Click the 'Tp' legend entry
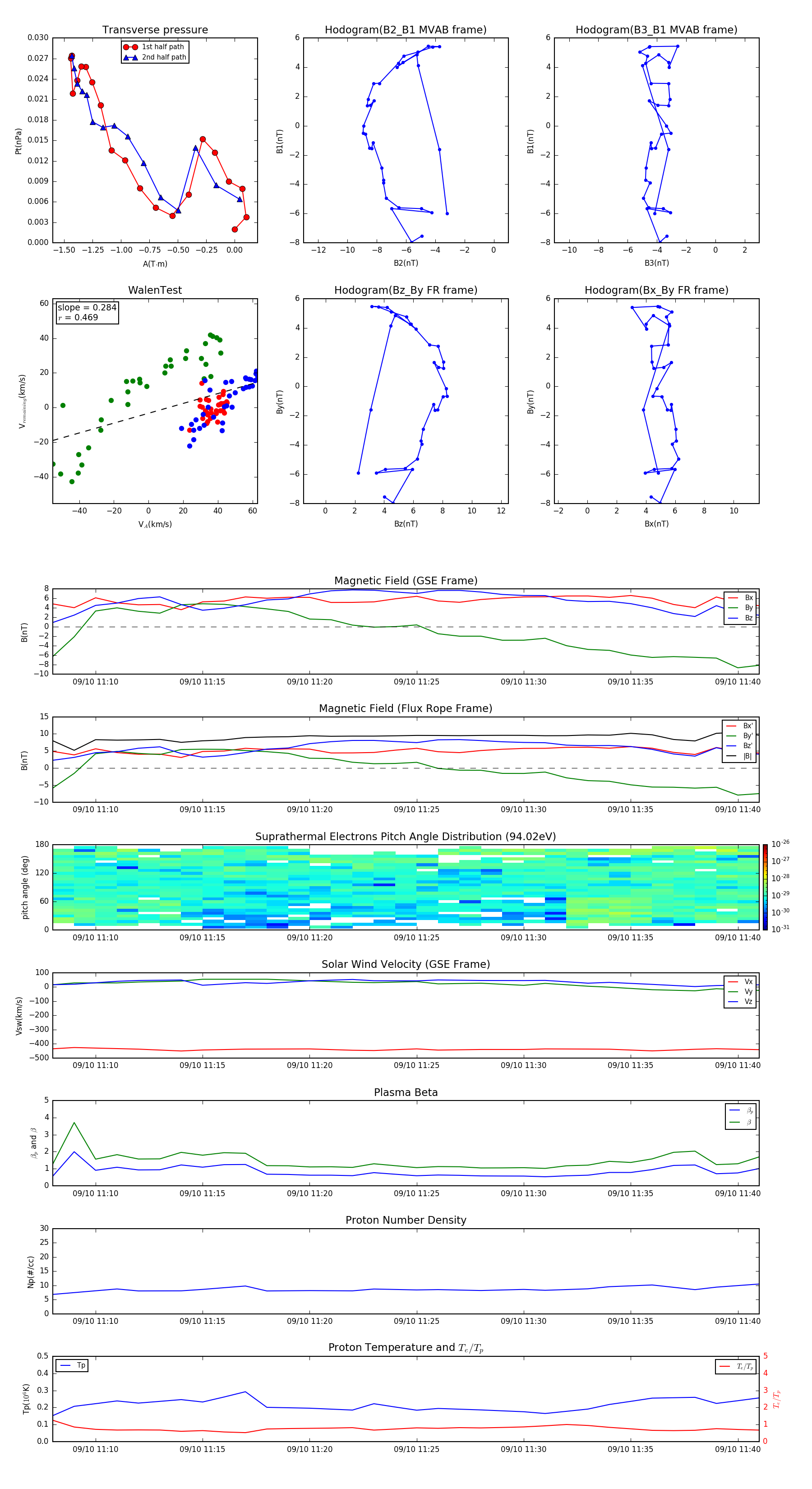Screen dimensions: 812x1489 pos(73,1366)
